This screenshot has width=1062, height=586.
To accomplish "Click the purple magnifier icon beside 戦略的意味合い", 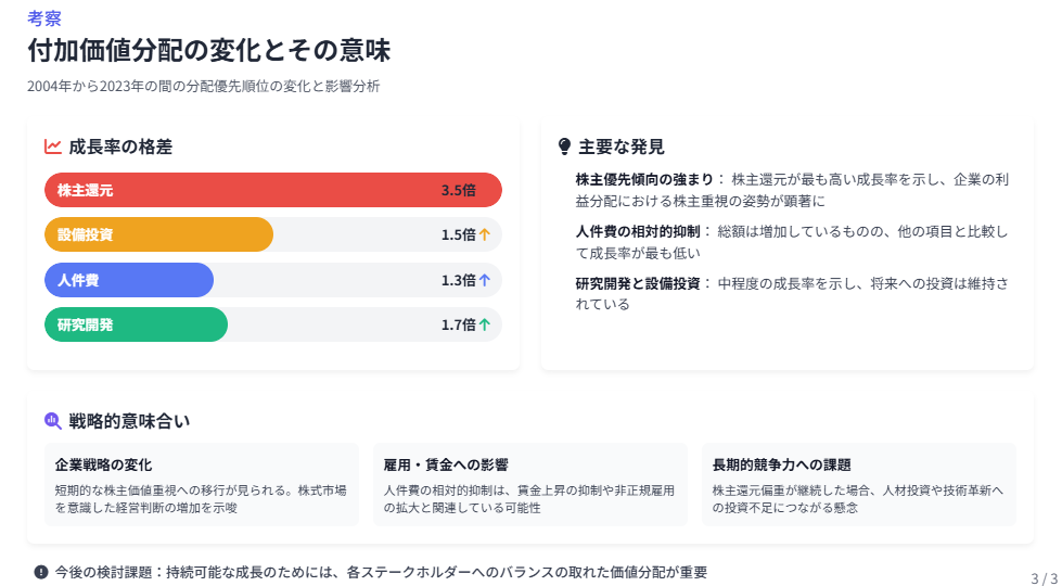I will click(x=53, y=421).
